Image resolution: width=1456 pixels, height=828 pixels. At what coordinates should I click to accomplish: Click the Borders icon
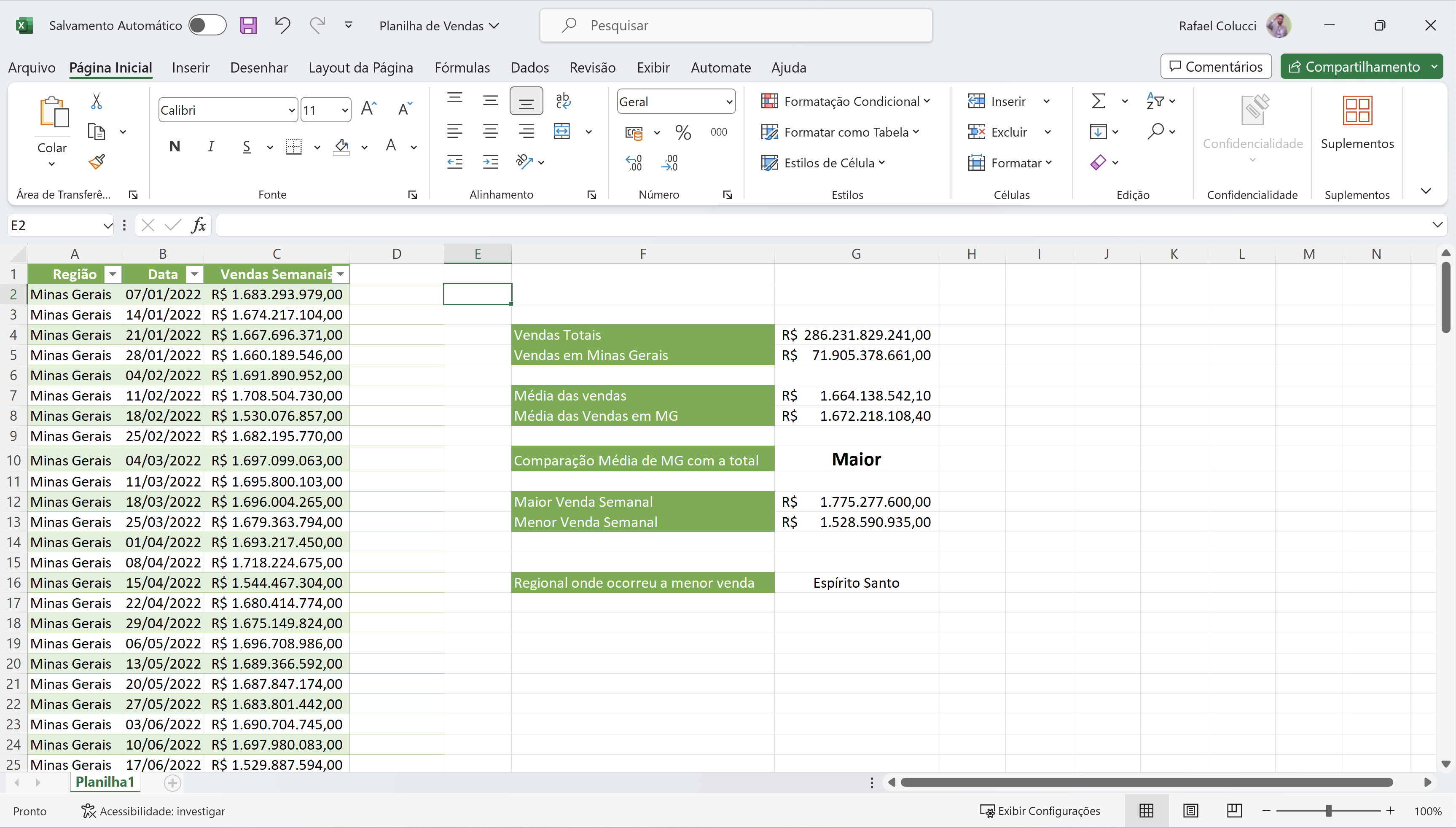(x=293, y=147)
